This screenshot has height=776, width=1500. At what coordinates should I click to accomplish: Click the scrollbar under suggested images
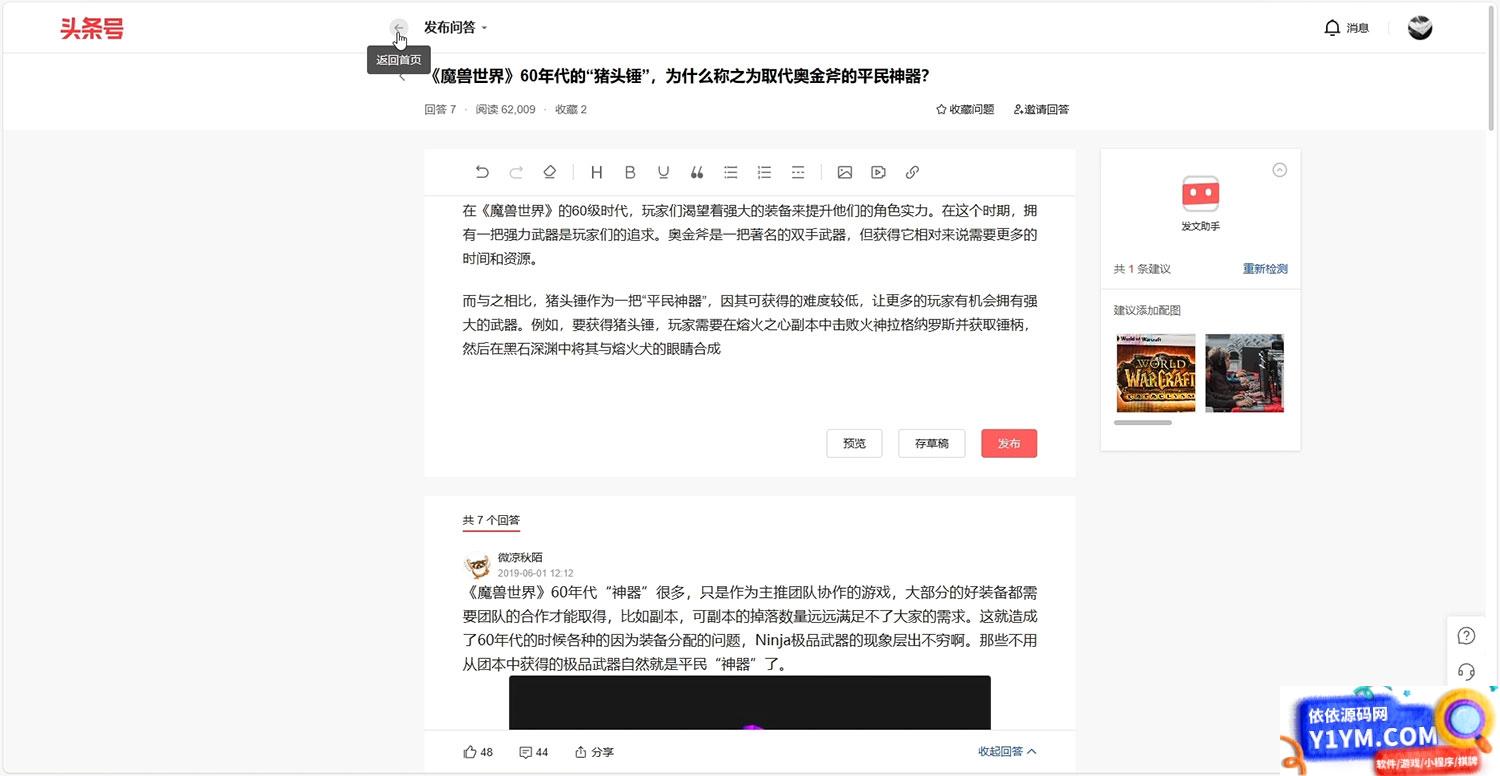click(x=1143, y=423)
